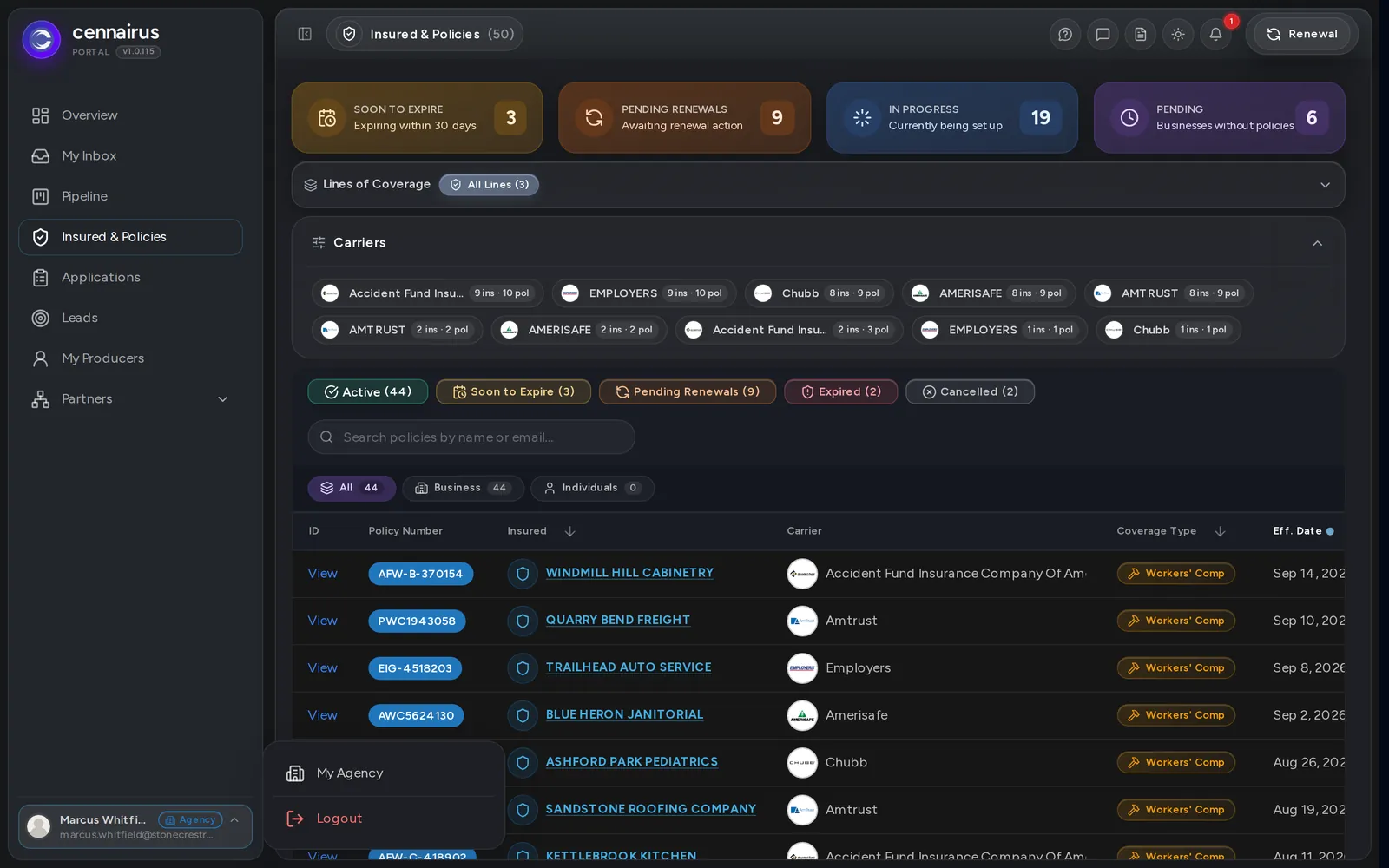Open Overview in the sidebar
The image size is (1389, 868).
130,115
